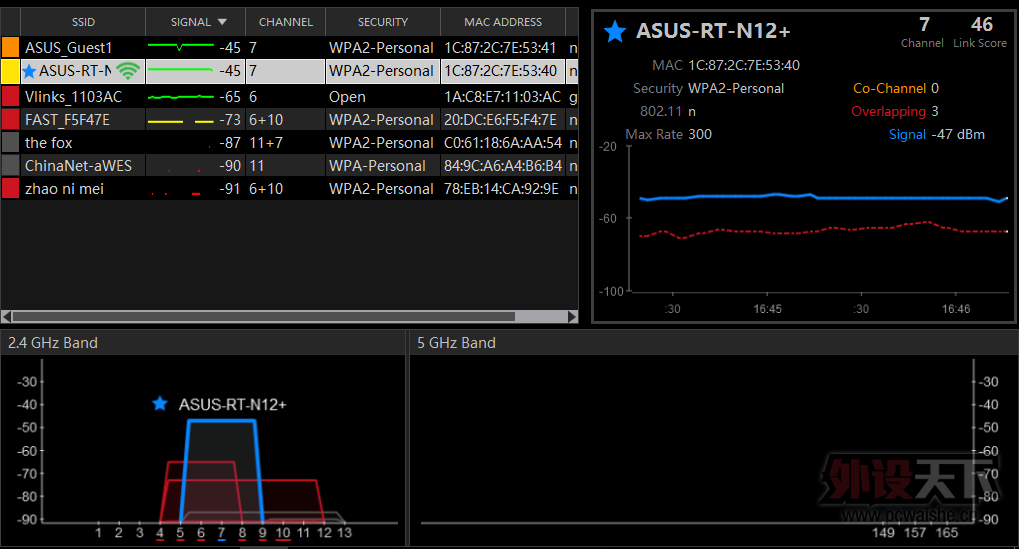
Task: Sort by the SIGNAL column header
Action: pos(196,22)
